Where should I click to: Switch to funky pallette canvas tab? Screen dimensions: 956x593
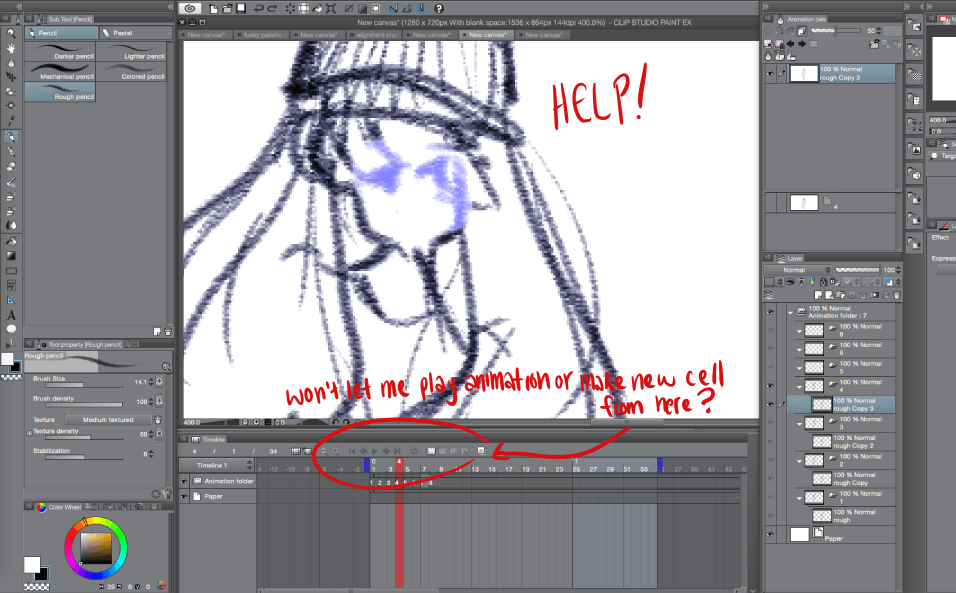(262, 35)
